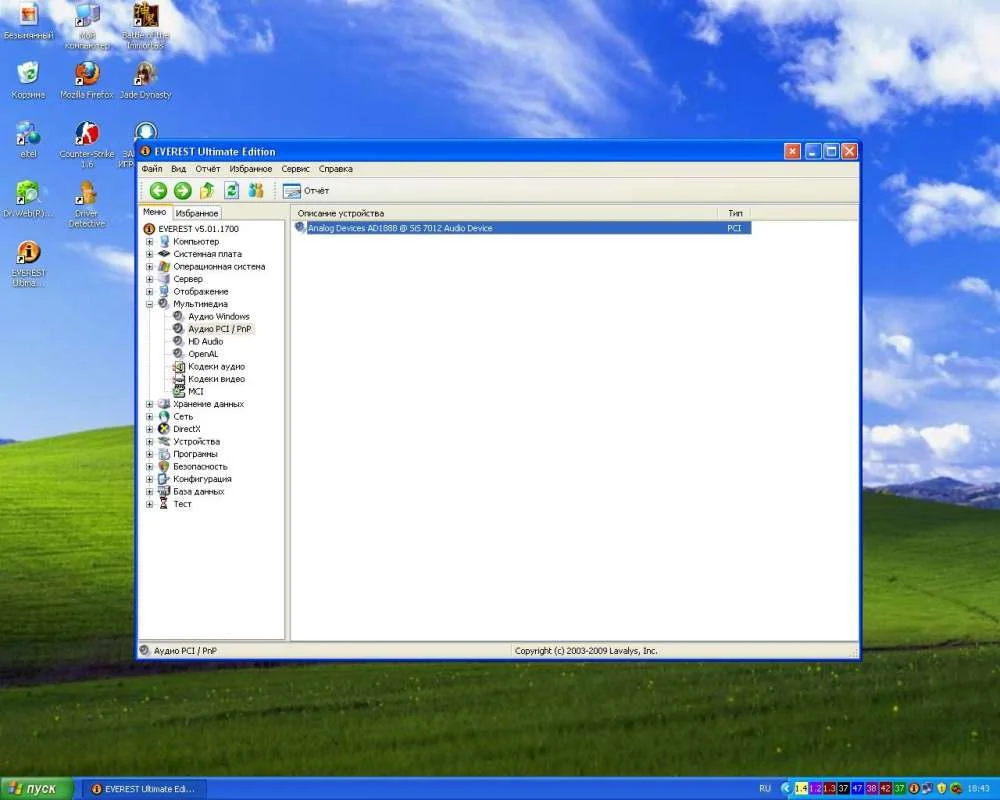The image size is (1000, 800).
Task: Expand the Компьютер tree node
Action: (149, 242)
